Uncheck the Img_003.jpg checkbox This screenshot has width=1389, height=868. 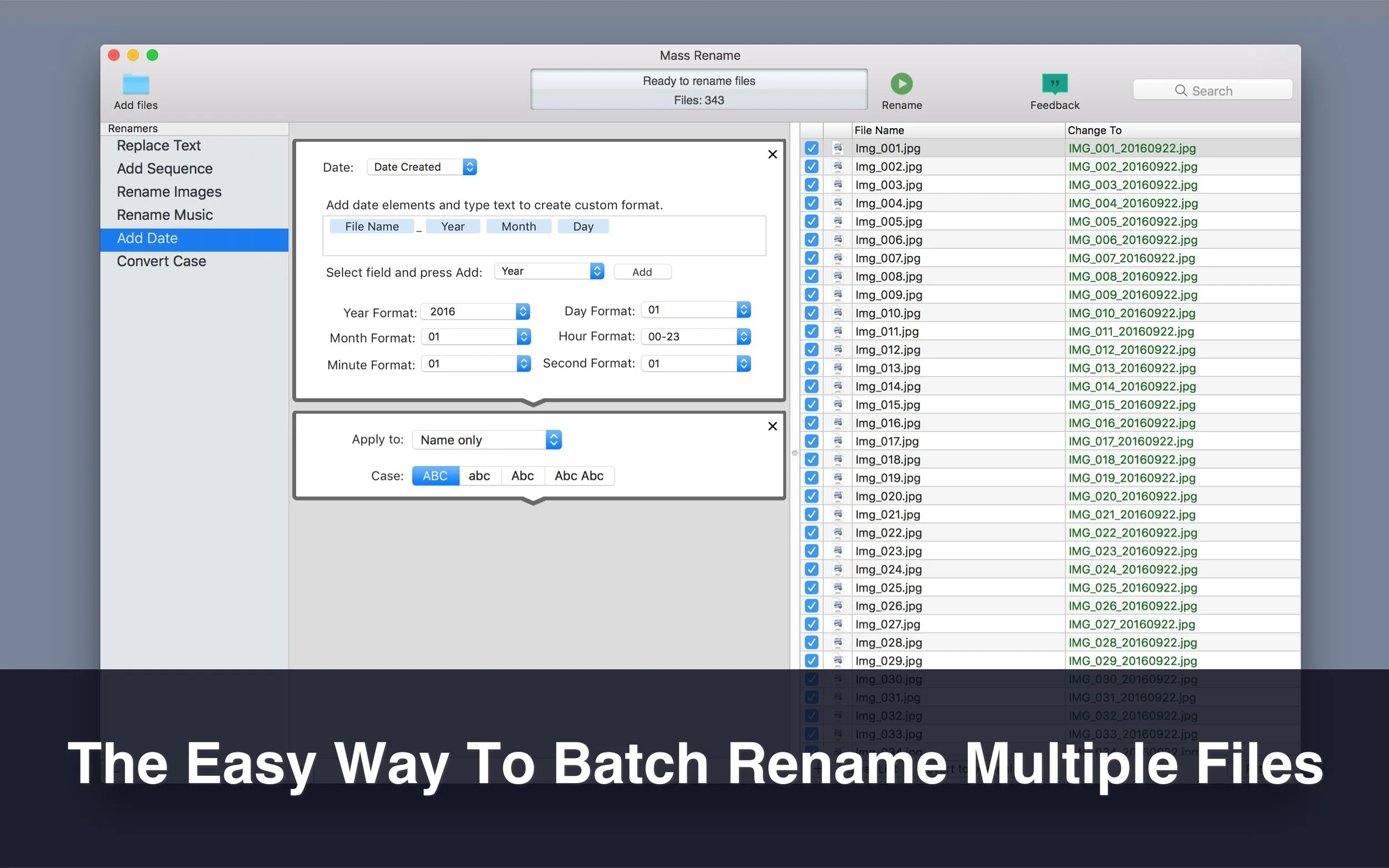pos(811,185)
